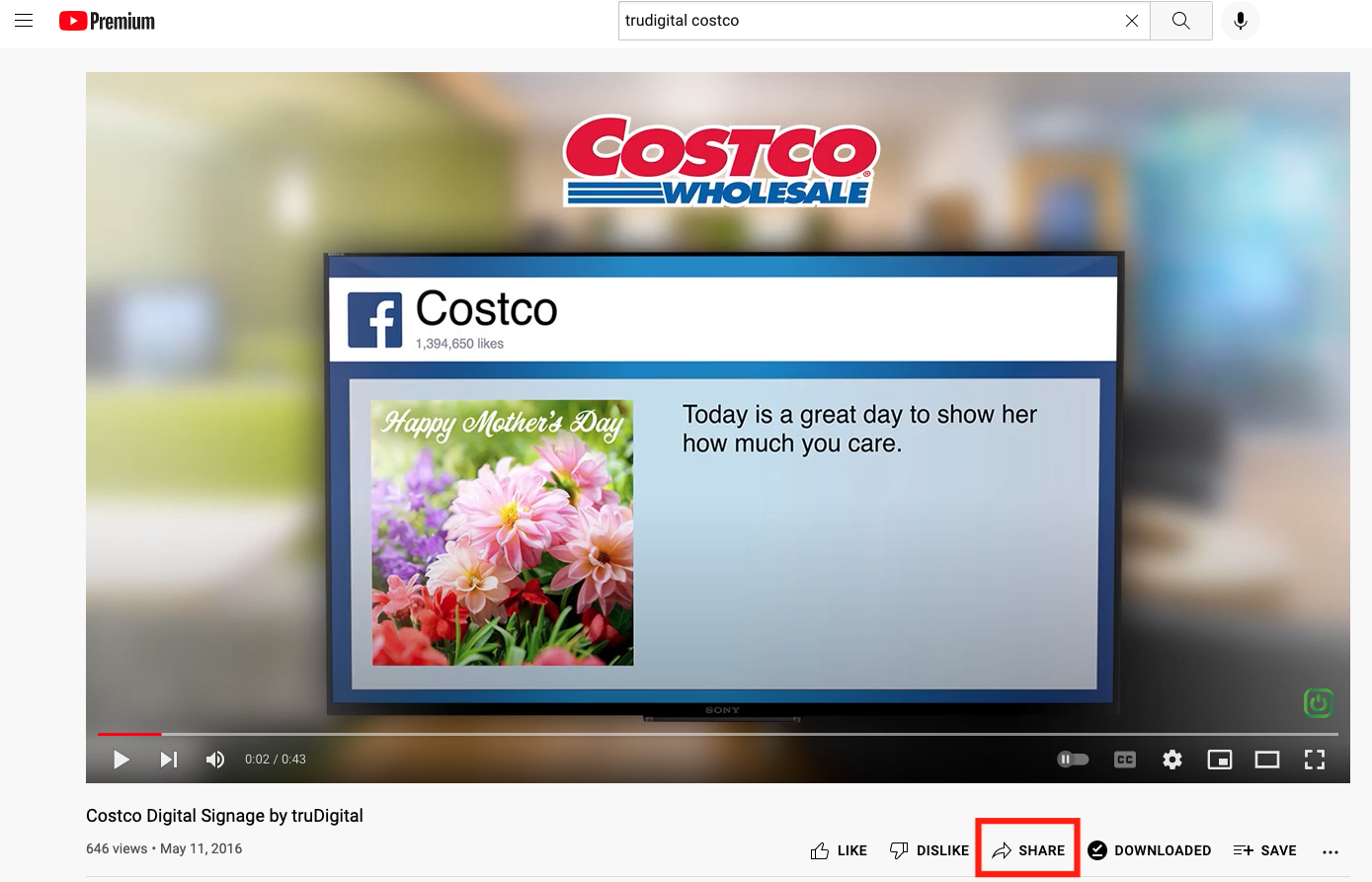Screen dimensions: 1372x882
Task: Mute the video volume
Action: (x=214, y=760)
